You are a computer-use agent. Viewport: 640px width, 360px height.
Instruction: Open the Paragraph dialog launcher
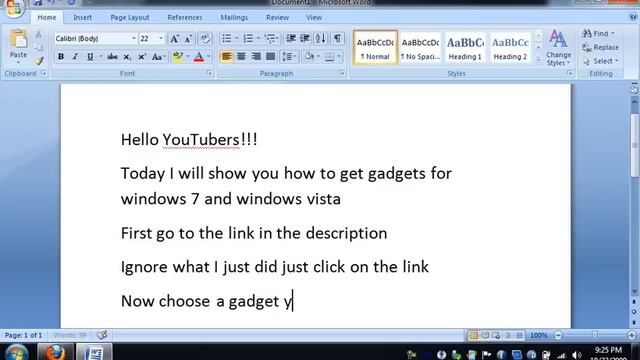click(x=342, y=73)
